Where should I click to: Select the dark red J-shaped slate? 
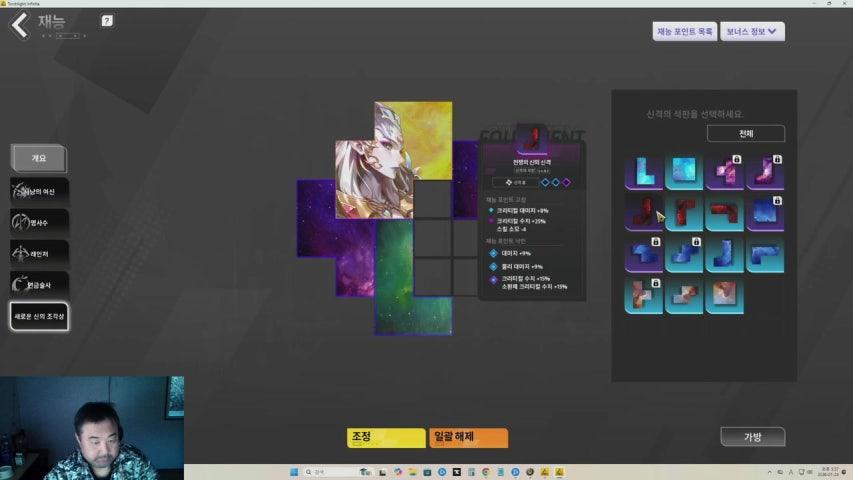click(x=644, y=213)
